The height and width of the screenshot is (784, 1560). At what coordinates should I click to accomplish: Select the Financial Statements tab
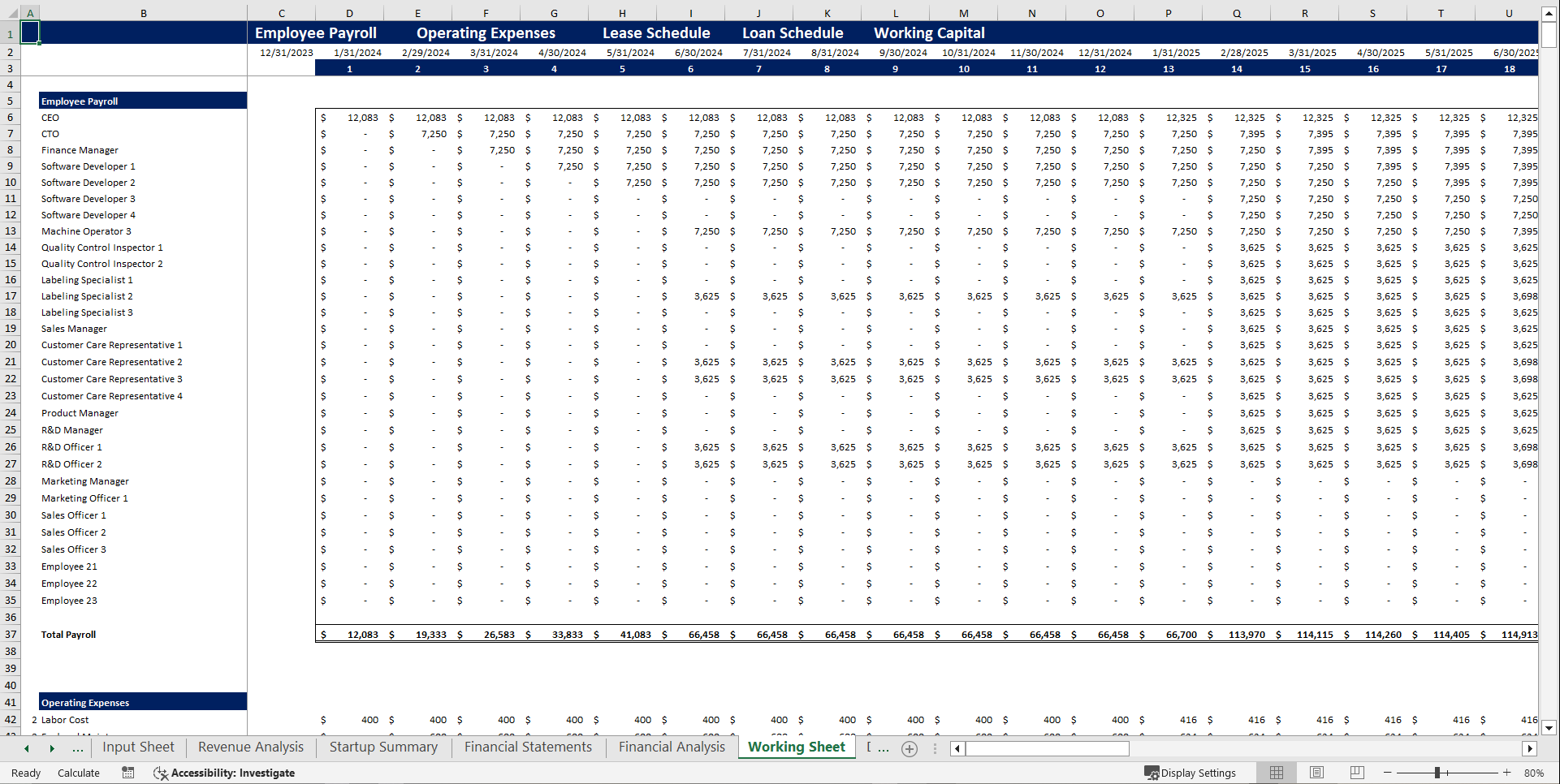(527, 747)
